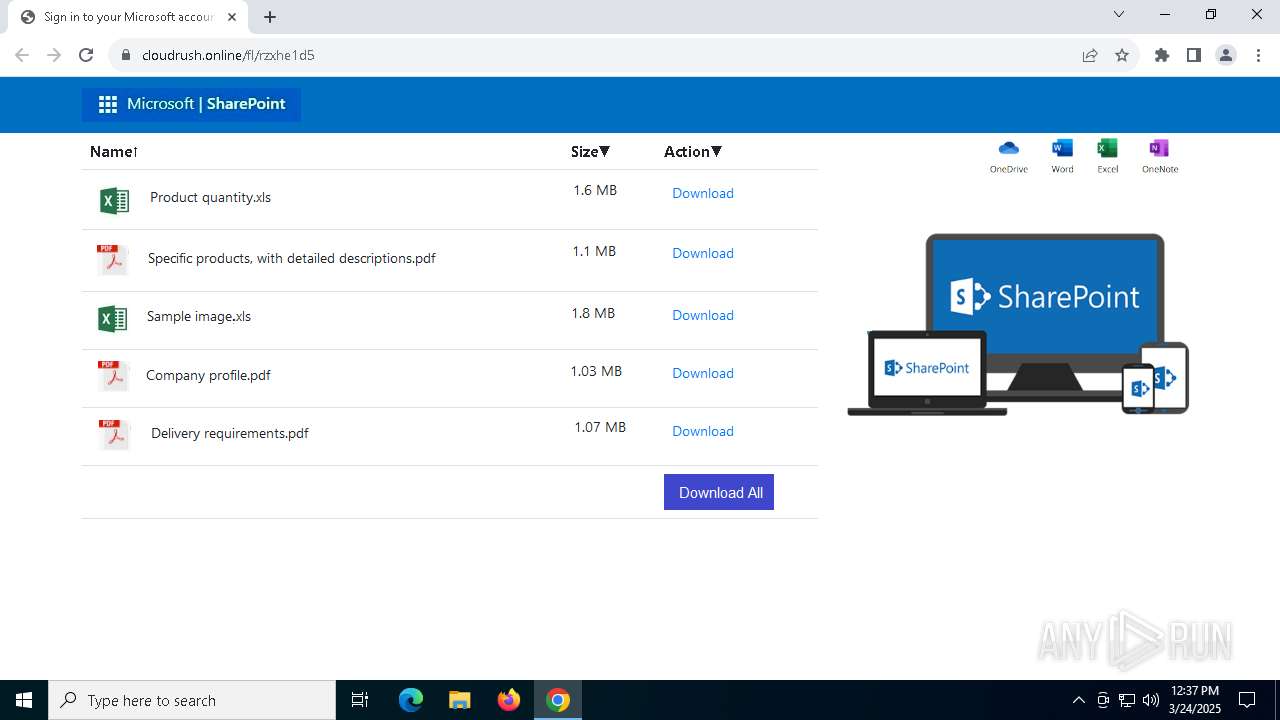Open the network icon in system tray
Image resolution: width=1280 pixels, height=720 pixels.
click(x=1127, y=700)
